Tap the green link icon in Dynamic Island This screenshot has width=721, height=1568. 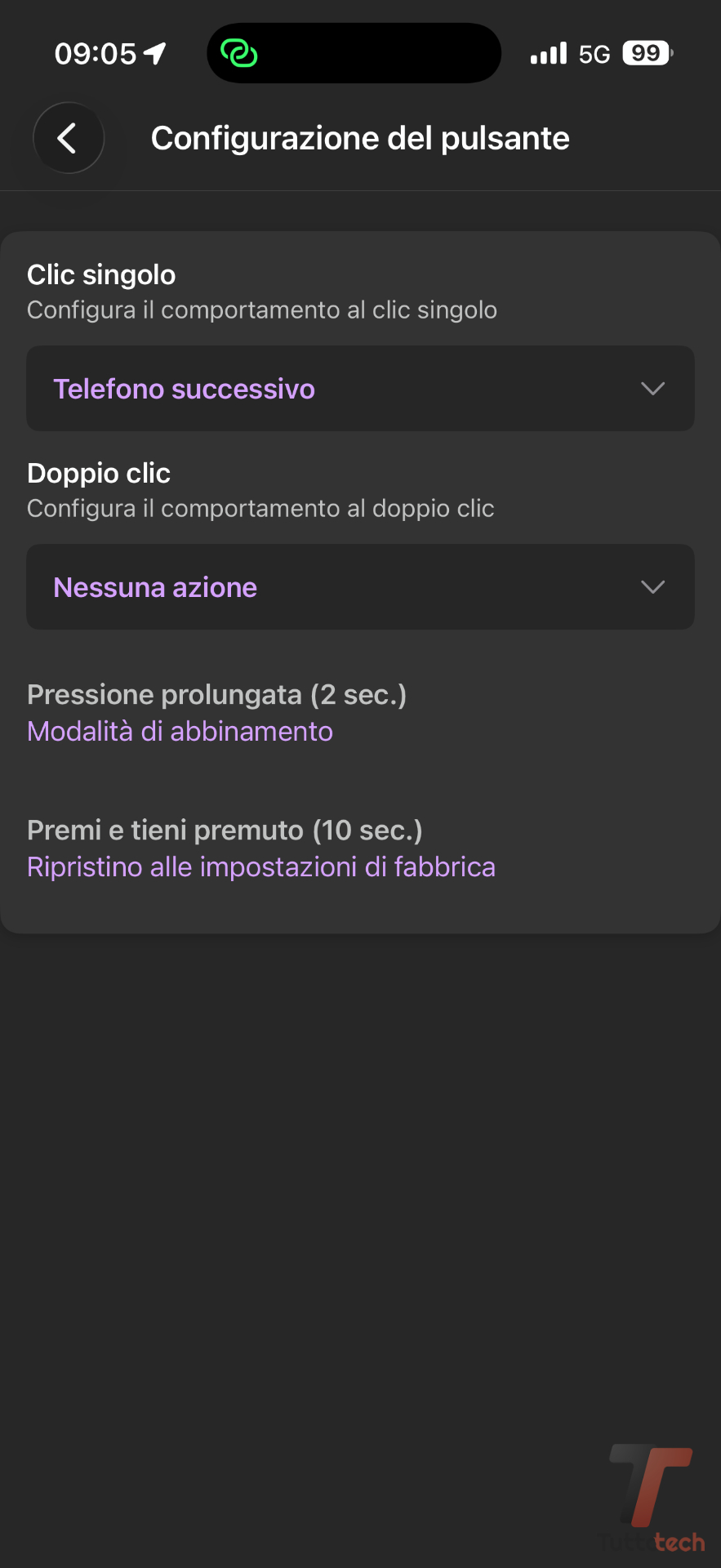click(x=239, y=54)
